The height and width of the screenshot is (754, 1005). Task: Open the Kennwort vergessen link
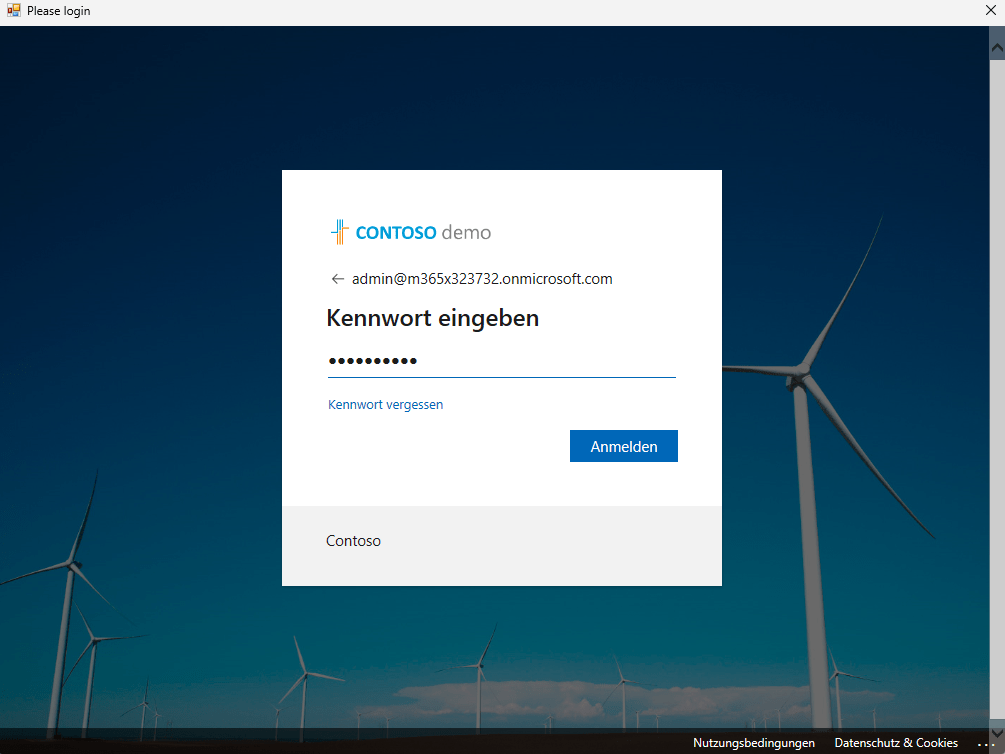point(385,404)
